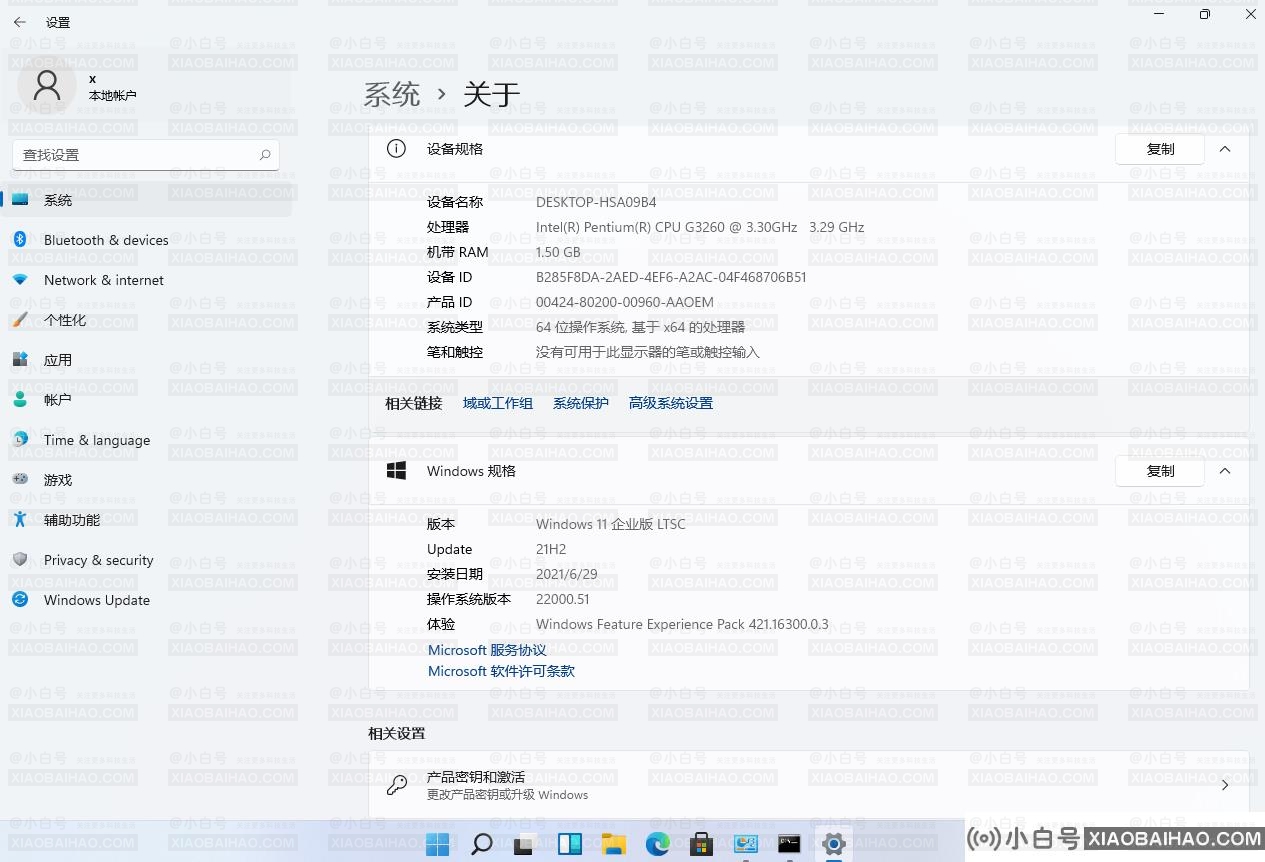Screen dimensions: 1265x862
Task: Open taskbar Search magnifier
Action: (x=481, y=844)
